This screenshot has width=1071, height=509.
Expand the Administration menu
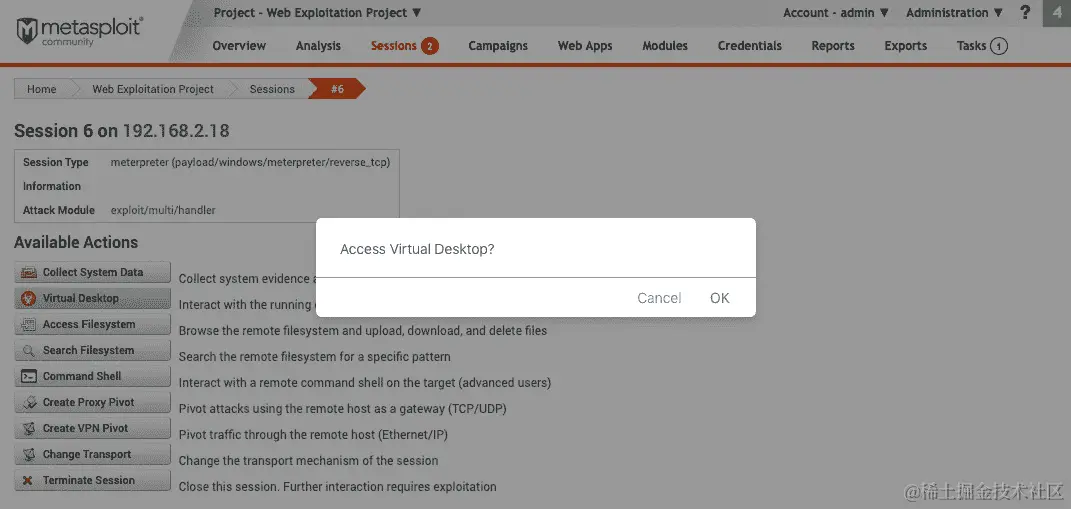[954, 12]
